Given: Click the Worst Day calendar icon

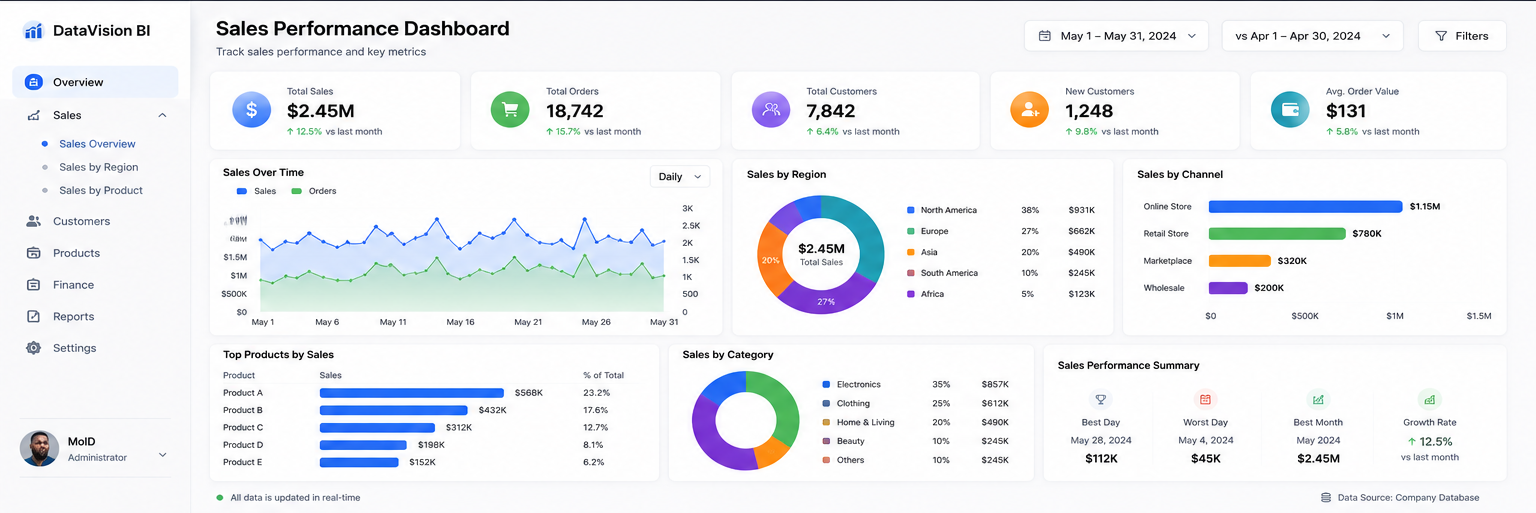Looking at the screenshot, I should click(1205, 399).
